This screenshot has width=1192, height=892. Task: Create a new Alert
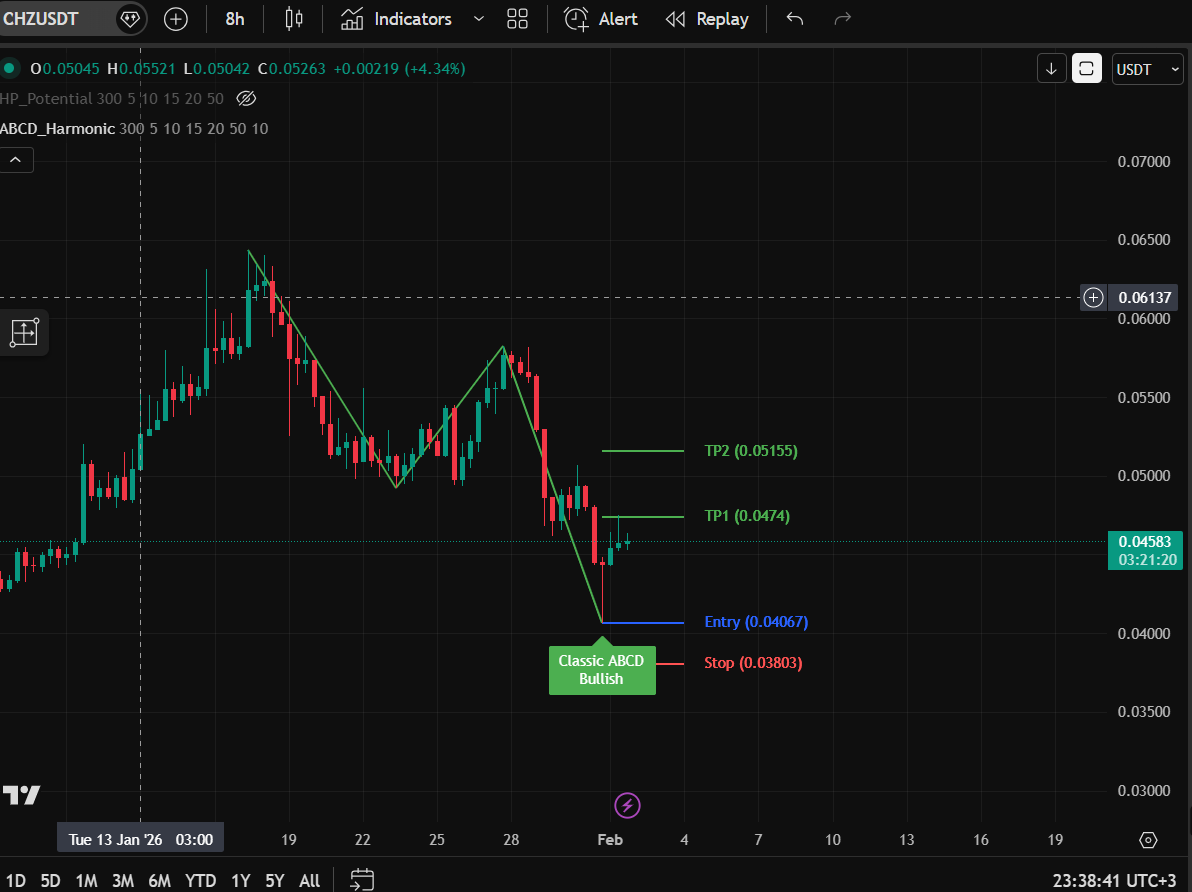coord(601,19)
